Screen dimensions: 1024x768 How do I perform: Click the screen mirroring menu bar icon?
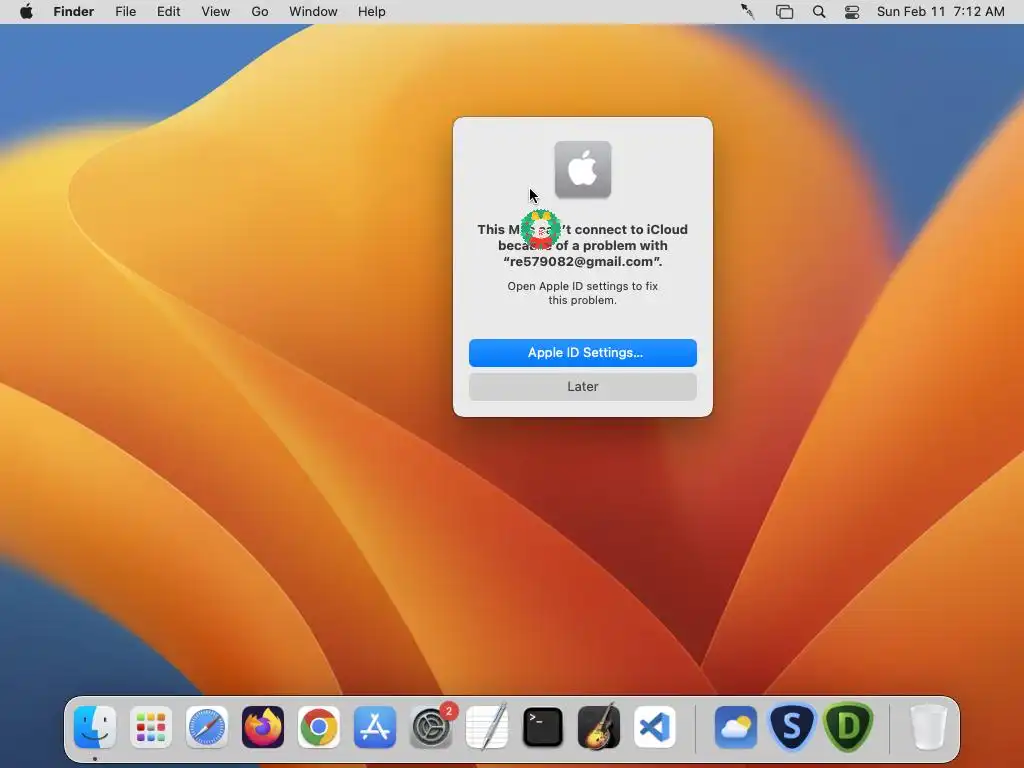[x=784, y=12]
